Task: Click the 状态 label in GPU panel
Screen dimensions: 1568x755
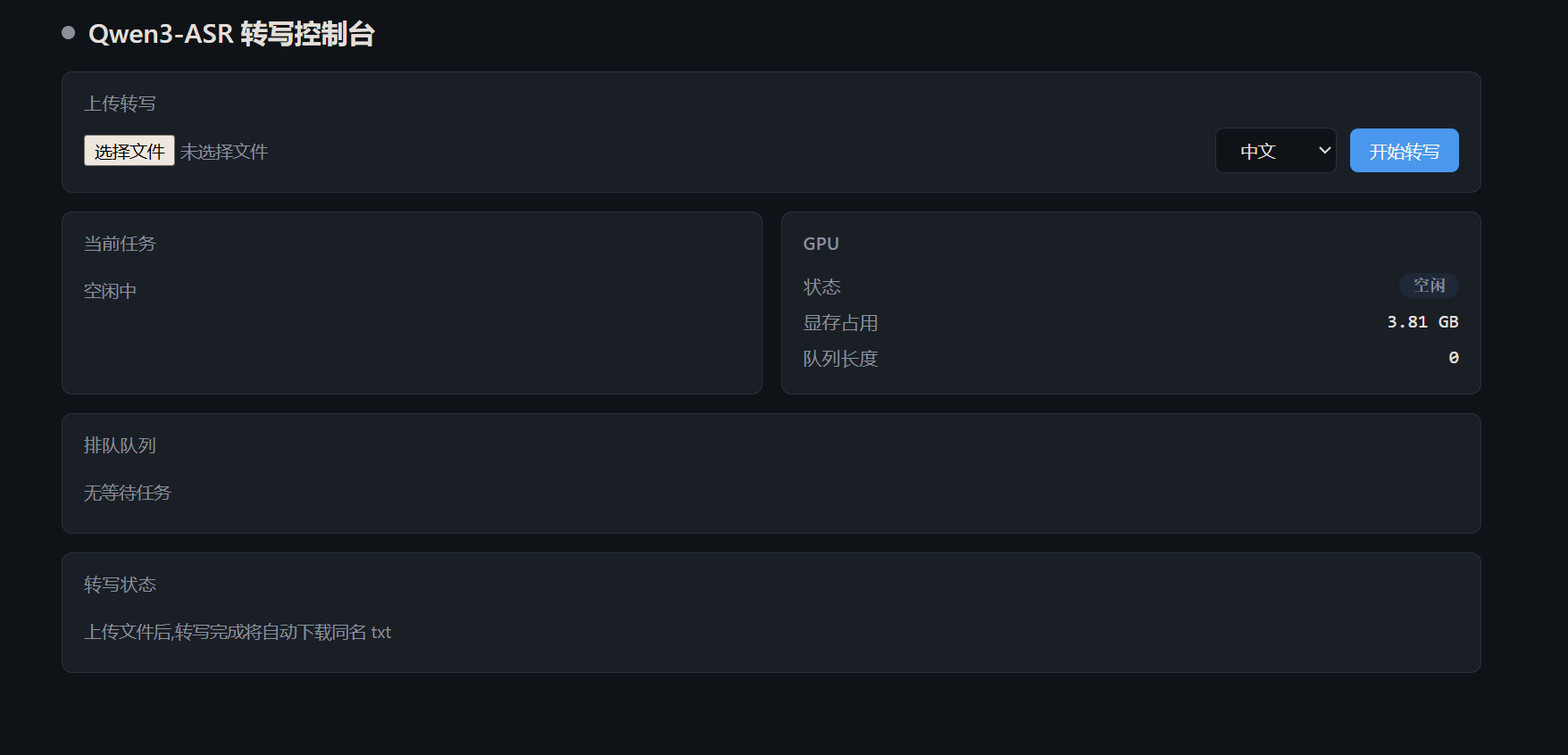Action: (822, 286)
